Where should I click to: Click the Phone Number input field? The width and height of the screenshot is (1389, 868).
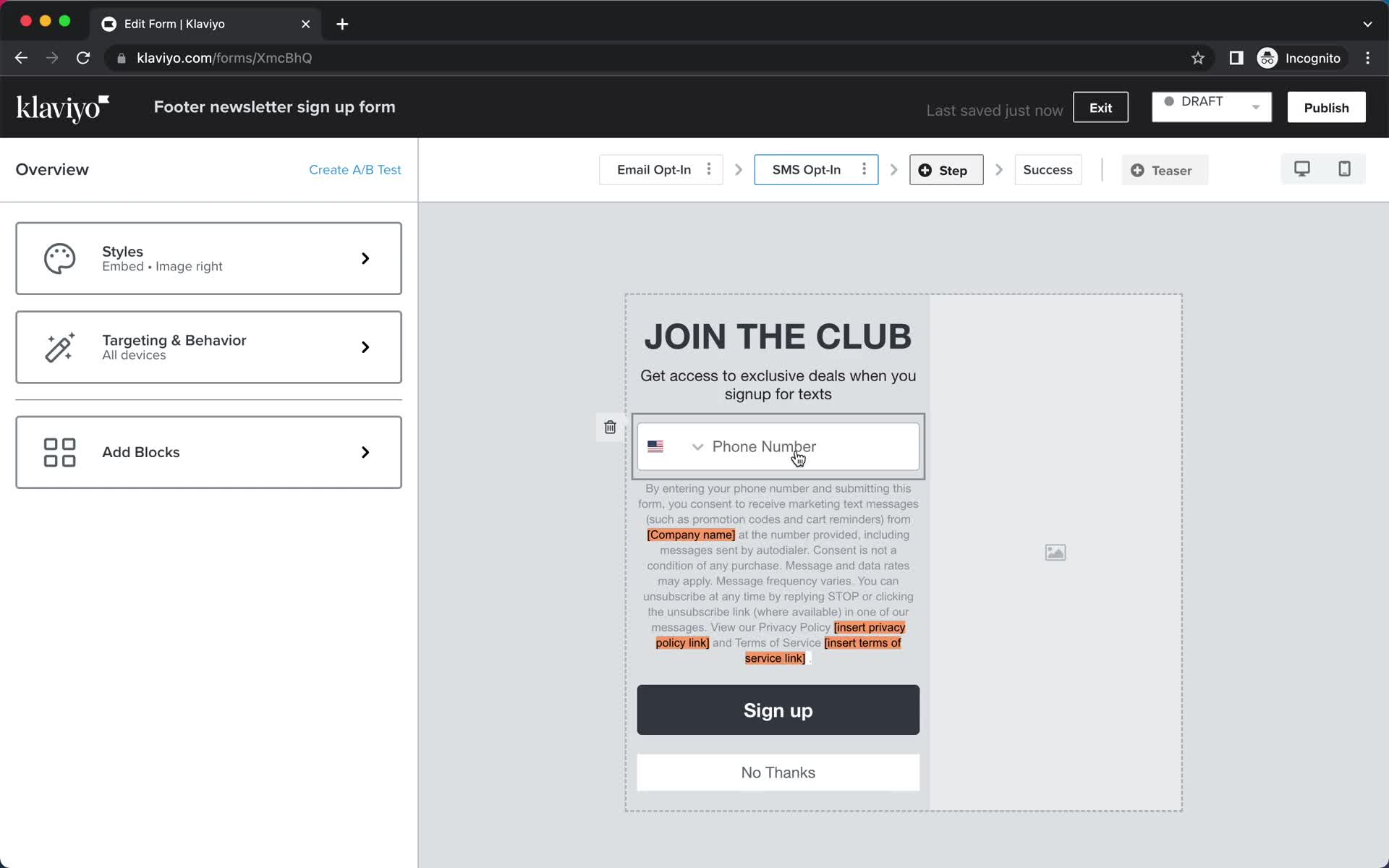pyautogui.click(x=779, y=446)
